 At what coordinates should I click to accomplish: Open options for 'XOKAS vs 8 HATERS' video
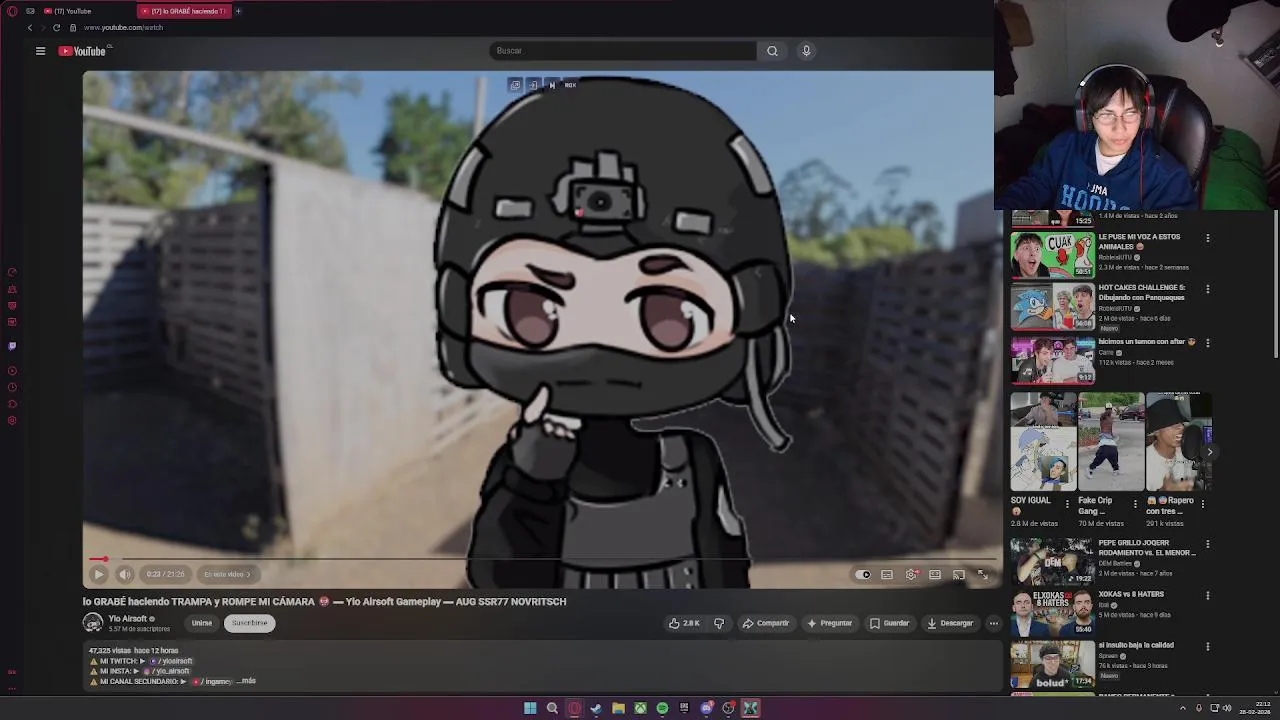tap(1207, 596)
